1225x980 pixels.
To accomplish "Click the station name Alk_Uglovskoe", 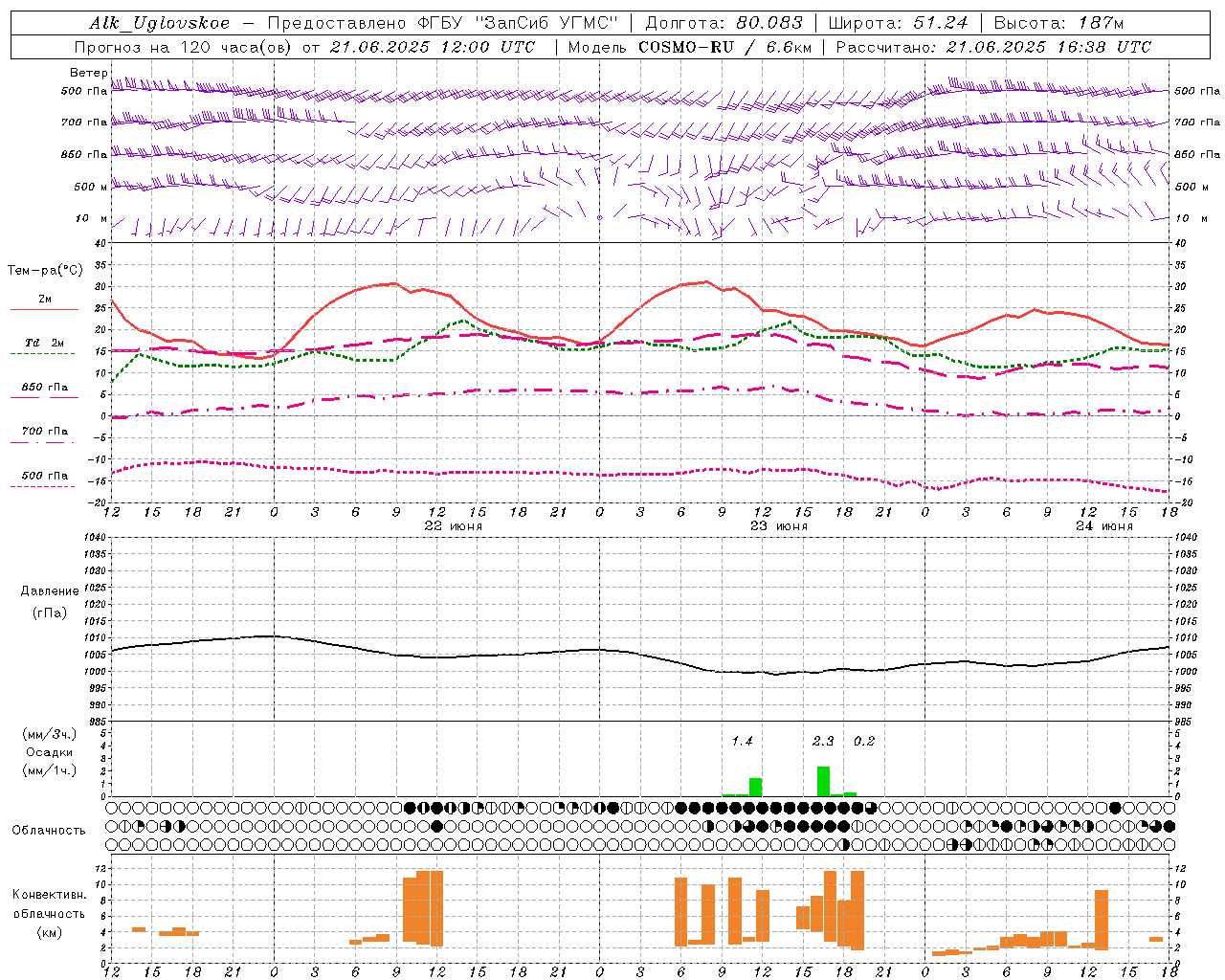I will point(160,24).
